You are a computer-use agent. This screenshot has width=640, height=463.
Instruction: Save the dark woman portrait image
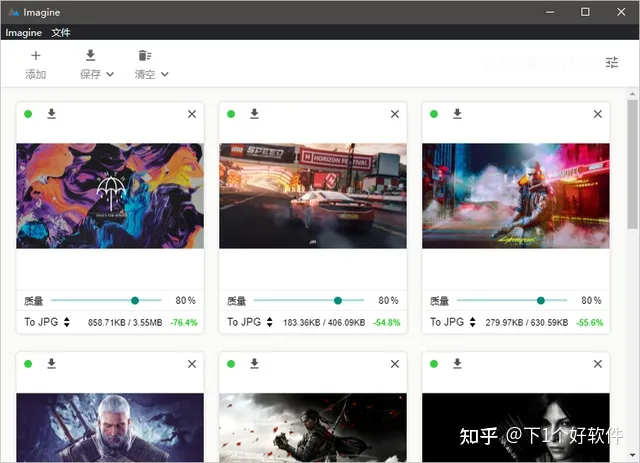pos(457,363)
